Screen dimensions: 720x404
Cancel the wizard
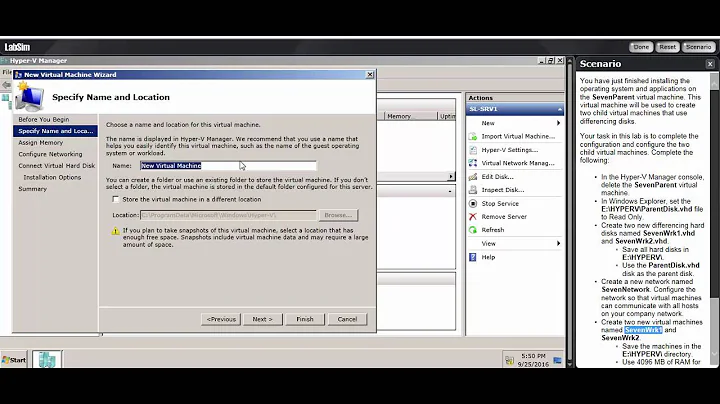click(x=347, y=319)
